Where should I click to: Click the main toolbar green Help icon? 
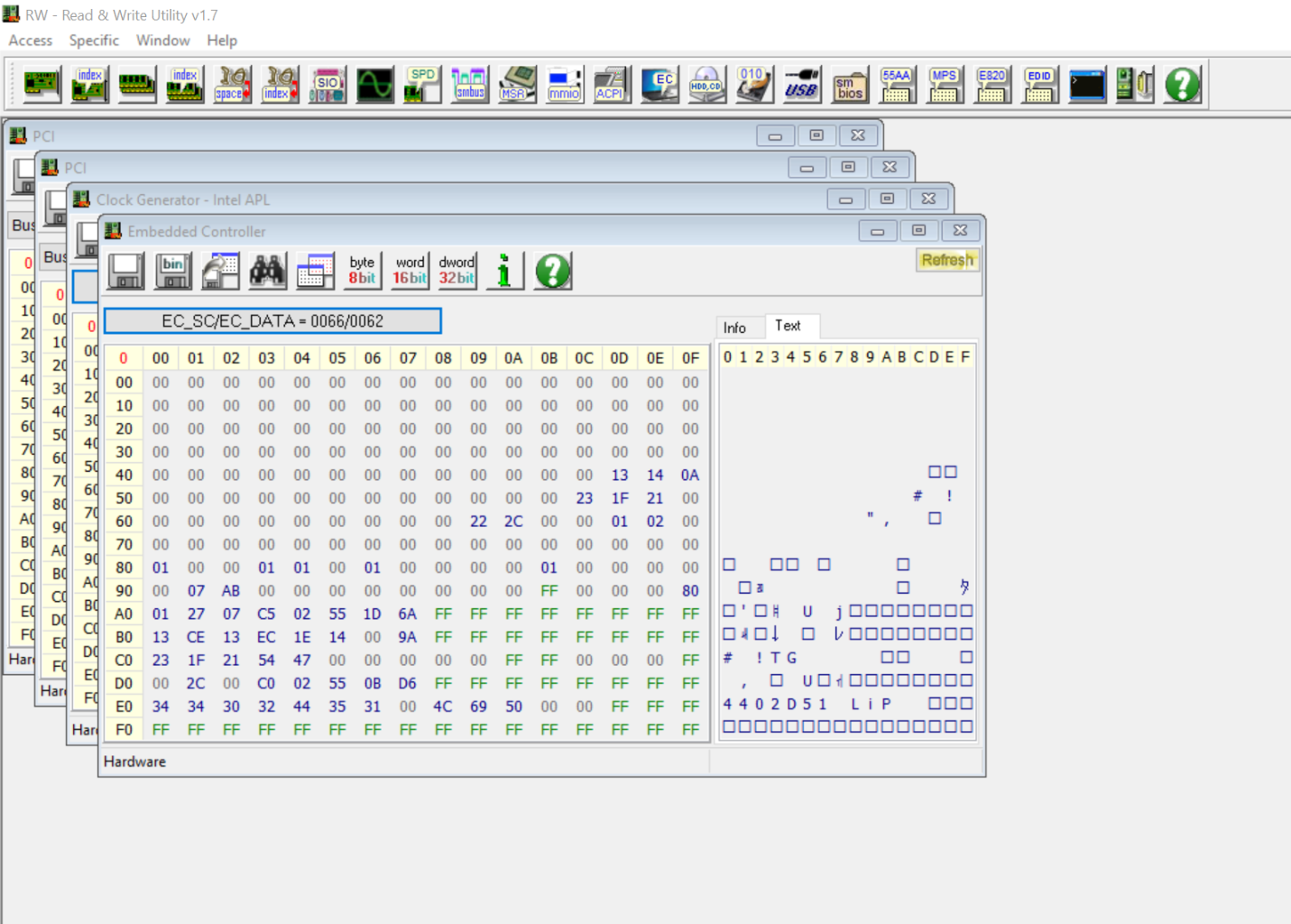pos(1182,85)
